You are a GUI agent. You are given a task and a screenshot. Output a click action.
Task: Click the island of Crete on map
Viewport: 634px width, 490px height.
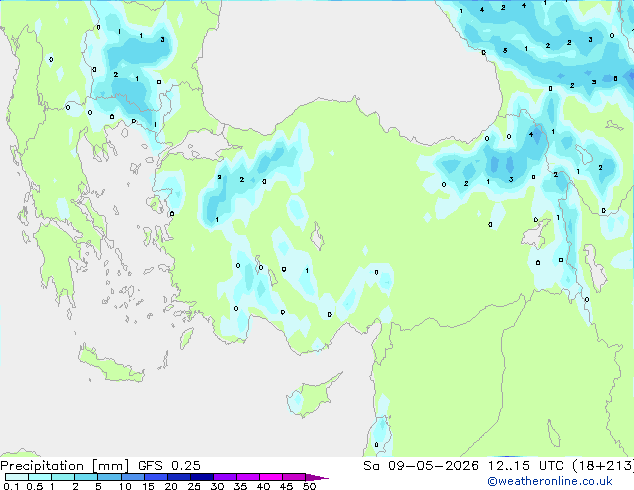[x=110, y=365]
